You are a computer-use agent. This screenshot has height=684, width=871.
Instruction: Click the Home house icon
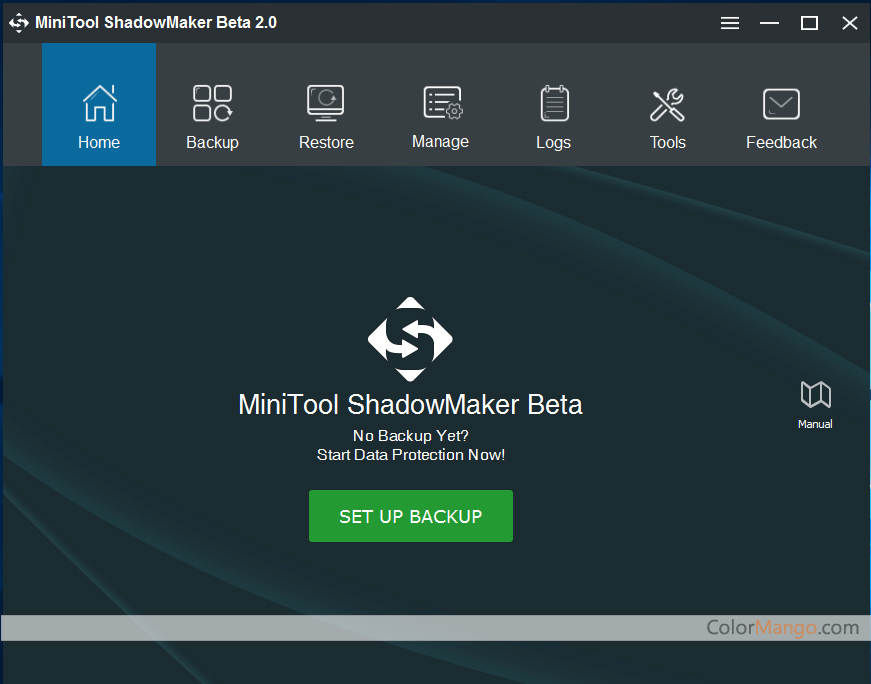point(99,103)
